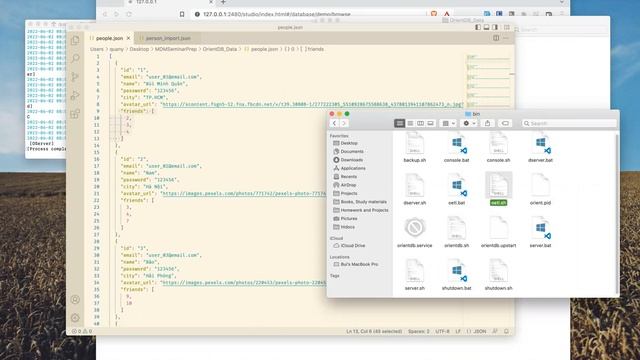Change indentation via Spaces status item

point(418,331)
